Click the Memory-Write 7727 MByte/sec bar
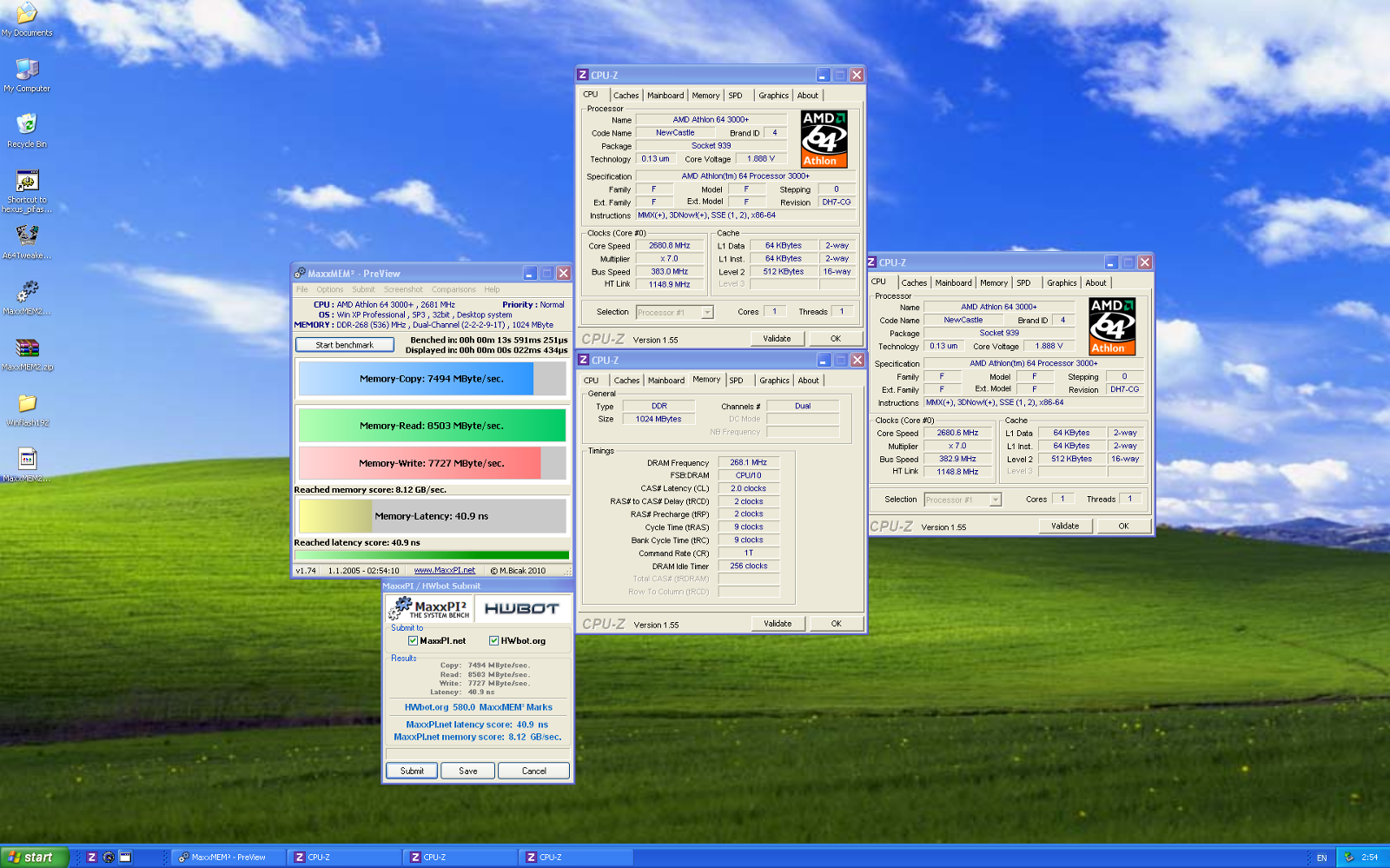This screenshot has height=868, width=1390. point(432,463)
